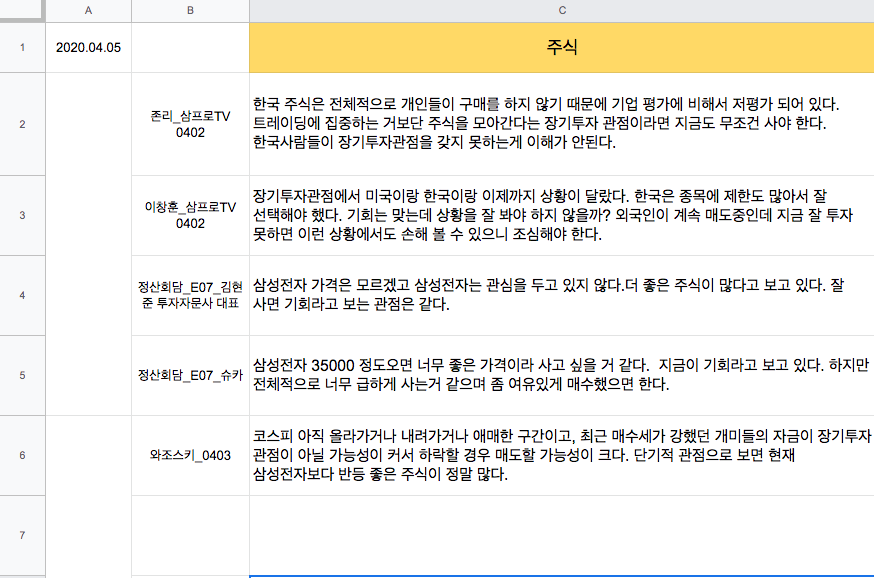Viewport: 874px width, 578px height.
Task: Select row 7 header
Action: point(22,535)
